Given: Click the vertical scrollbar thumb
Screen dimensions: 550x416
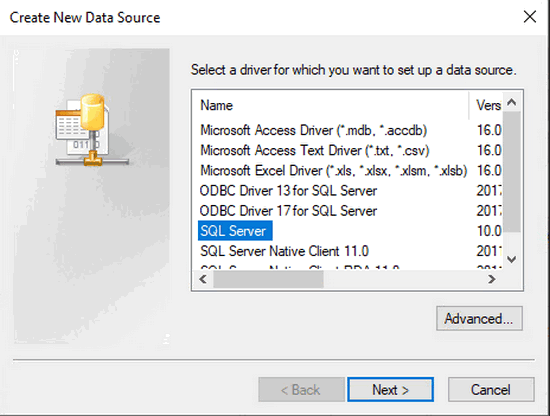Looking at the screenshot, I should click(x=512, y=172).
